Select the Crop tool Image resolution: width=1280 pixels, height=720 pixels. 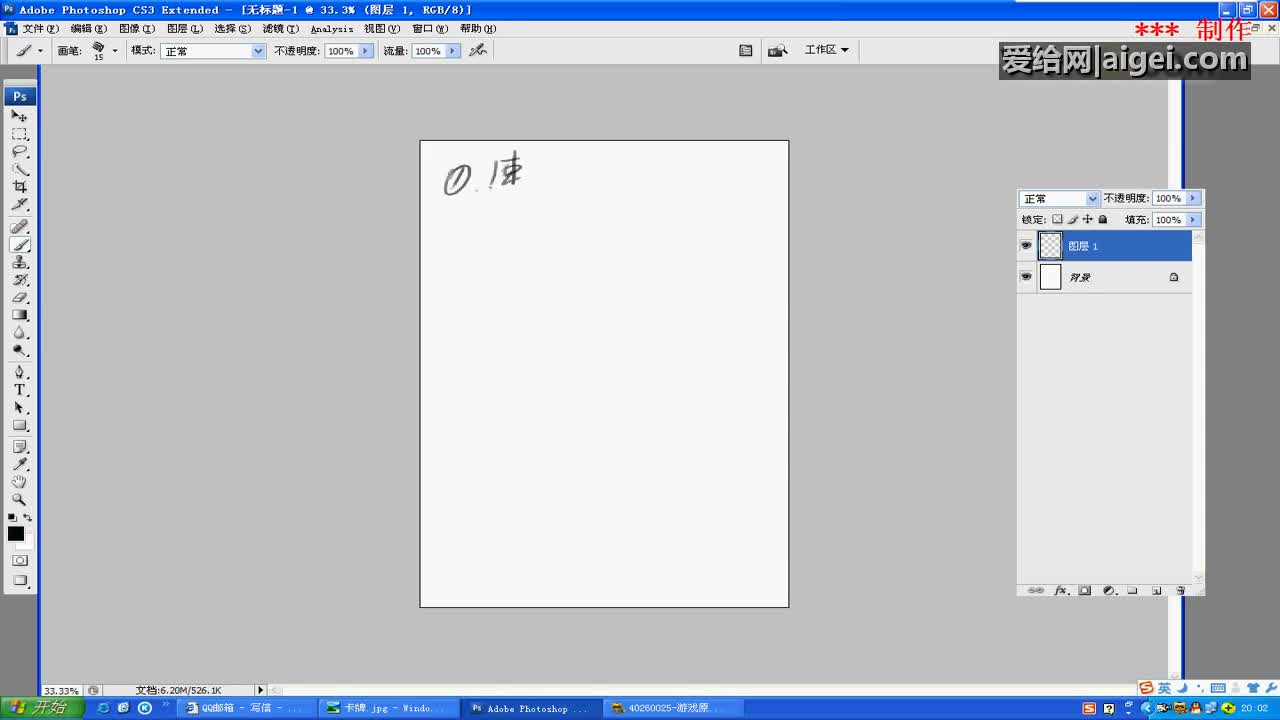click(20, 187)
